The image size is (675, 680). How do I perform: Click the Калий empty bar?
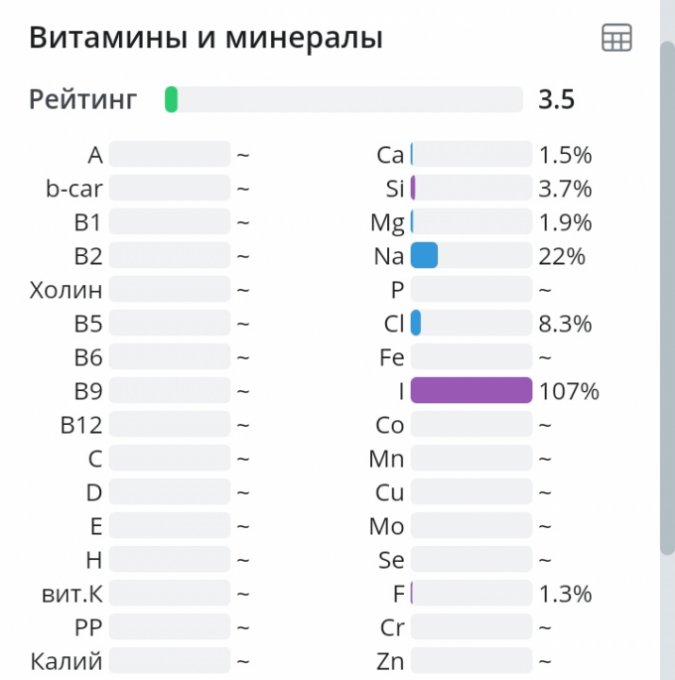[x=169, y=661]
